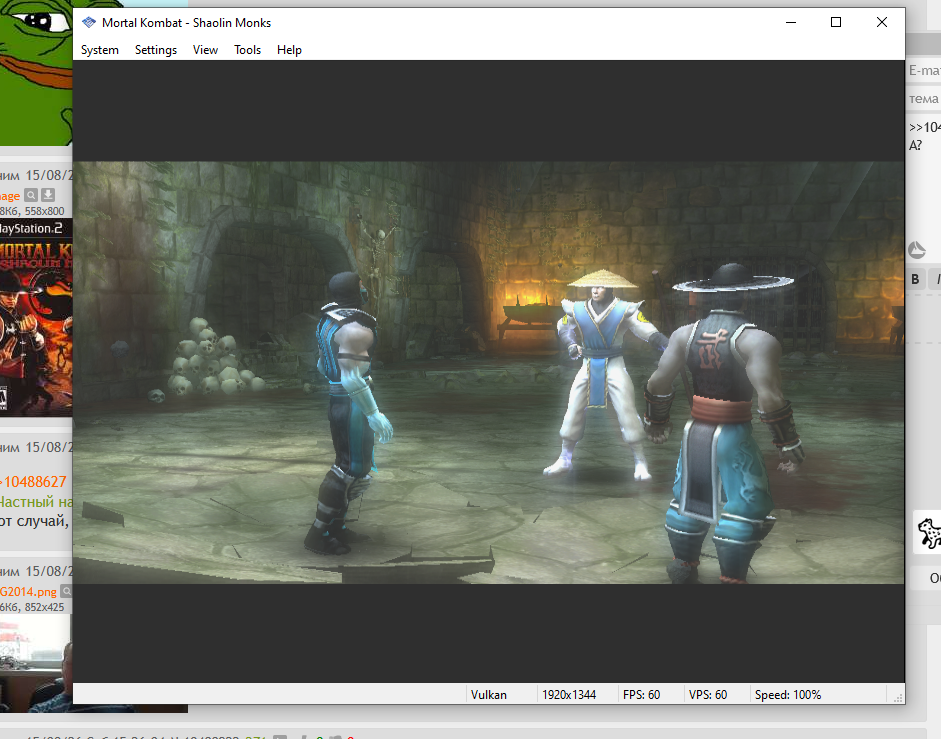Open the orange image file link above PlayStation 2 cover
941x739 pixels.
click(x=10, y=196)
